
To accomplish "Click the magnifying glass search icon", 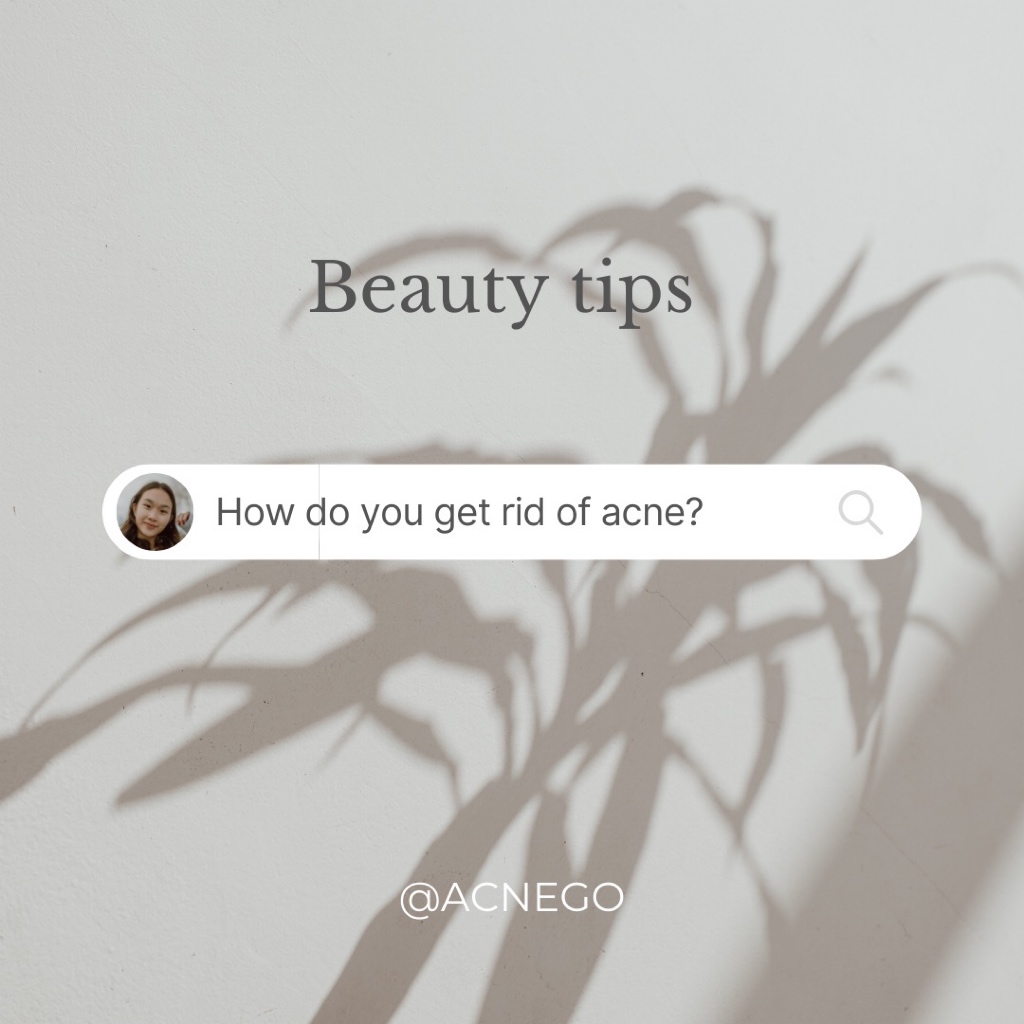I will 861,513.
